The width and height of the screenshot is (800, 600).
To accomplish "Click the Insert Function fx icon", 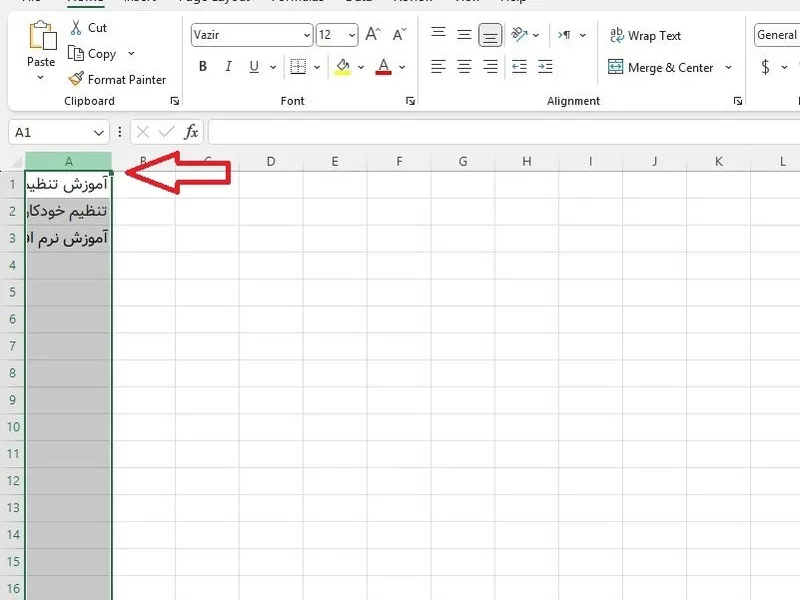I will pyautogui.click(x=191, y=132).
